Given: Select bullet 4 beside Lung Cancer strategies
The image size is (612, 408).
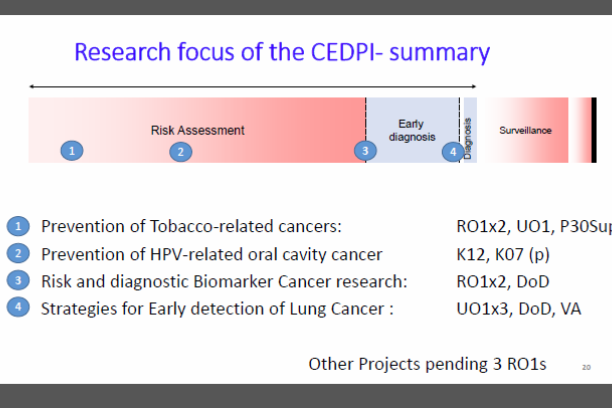Looking at the screenshot, I should (20, 308).
